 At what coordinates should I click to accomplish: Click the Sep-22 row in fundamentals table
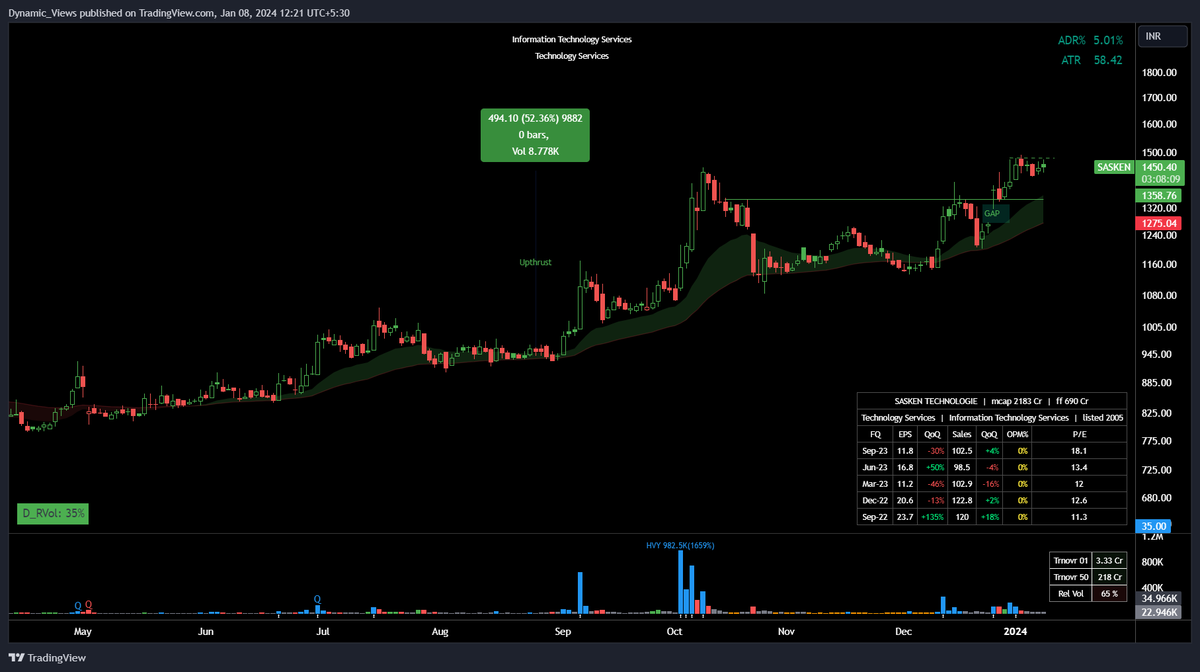[992, 517]
